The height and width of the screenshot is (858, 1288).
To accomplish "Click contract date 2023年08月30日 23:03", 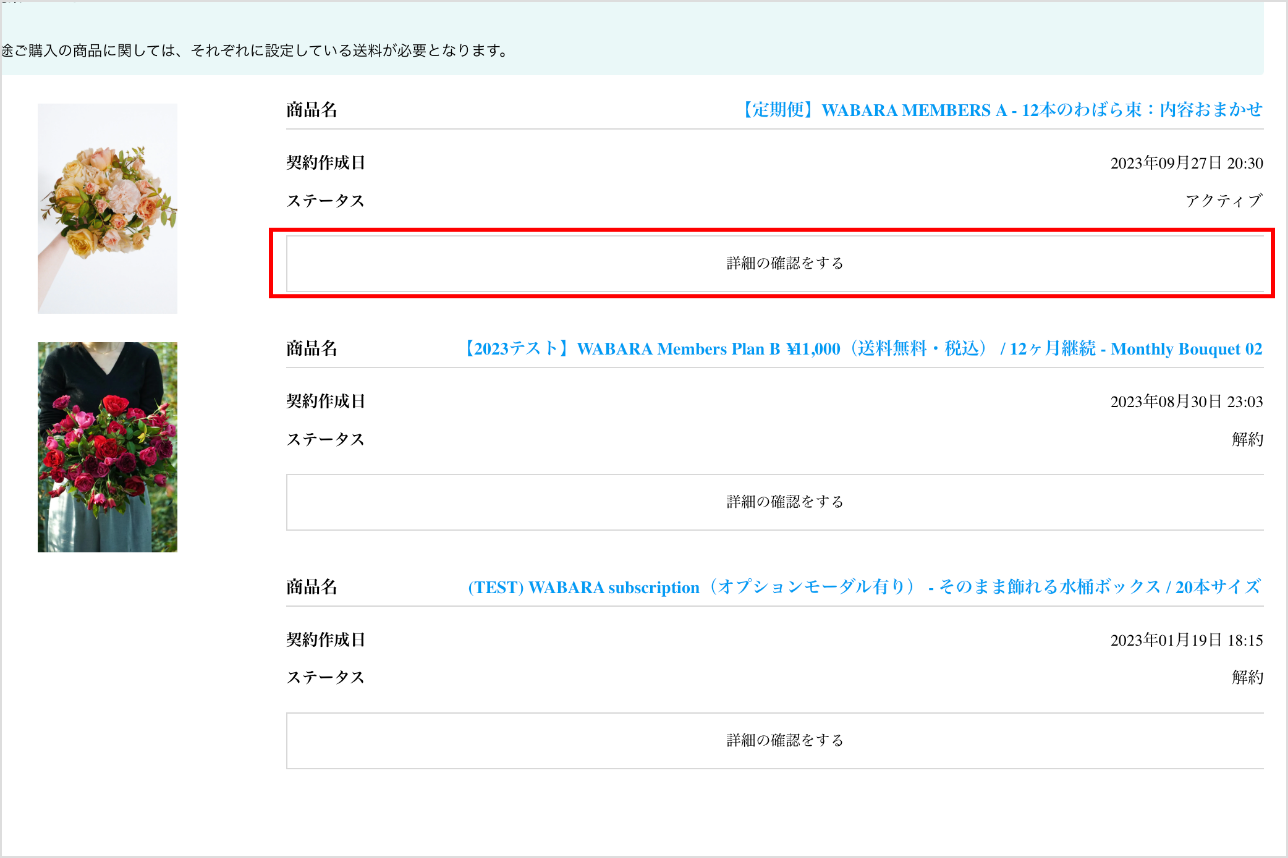I will click(x=1186, y=402).
